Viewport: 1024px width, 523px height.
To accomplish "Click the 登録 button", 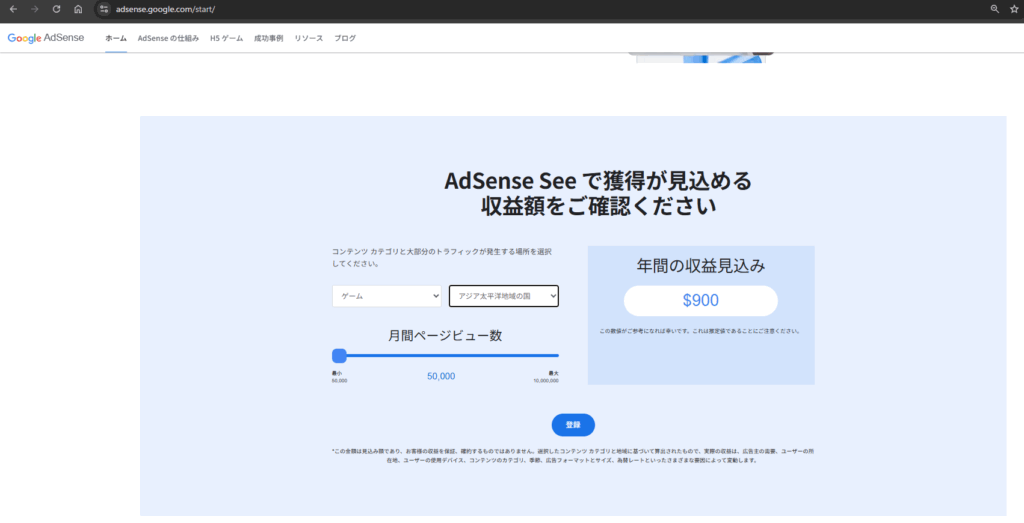I will [573, 425].
